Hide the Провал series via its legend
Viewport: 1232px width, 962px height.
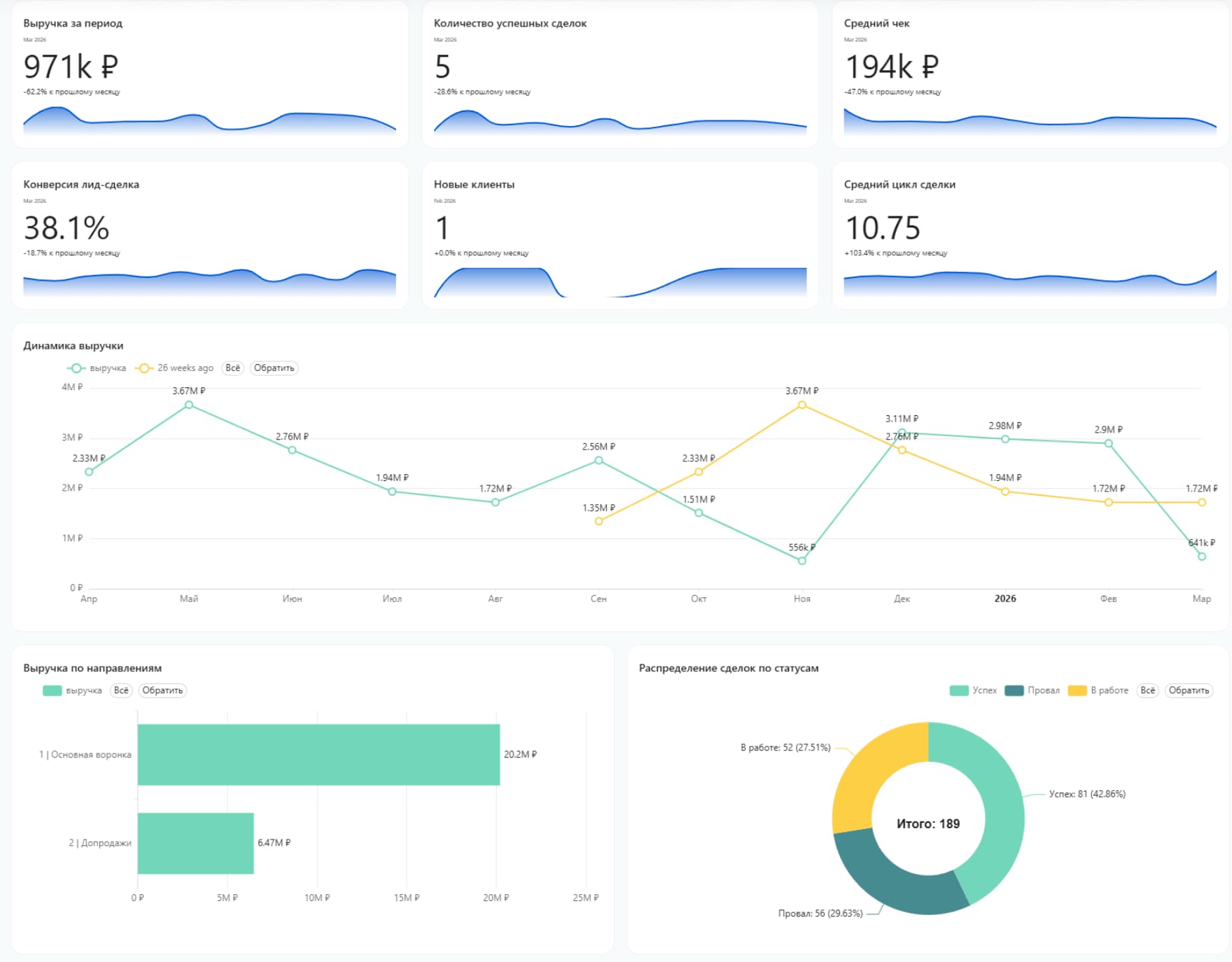pyautogui.click(x=1032, y=690)
